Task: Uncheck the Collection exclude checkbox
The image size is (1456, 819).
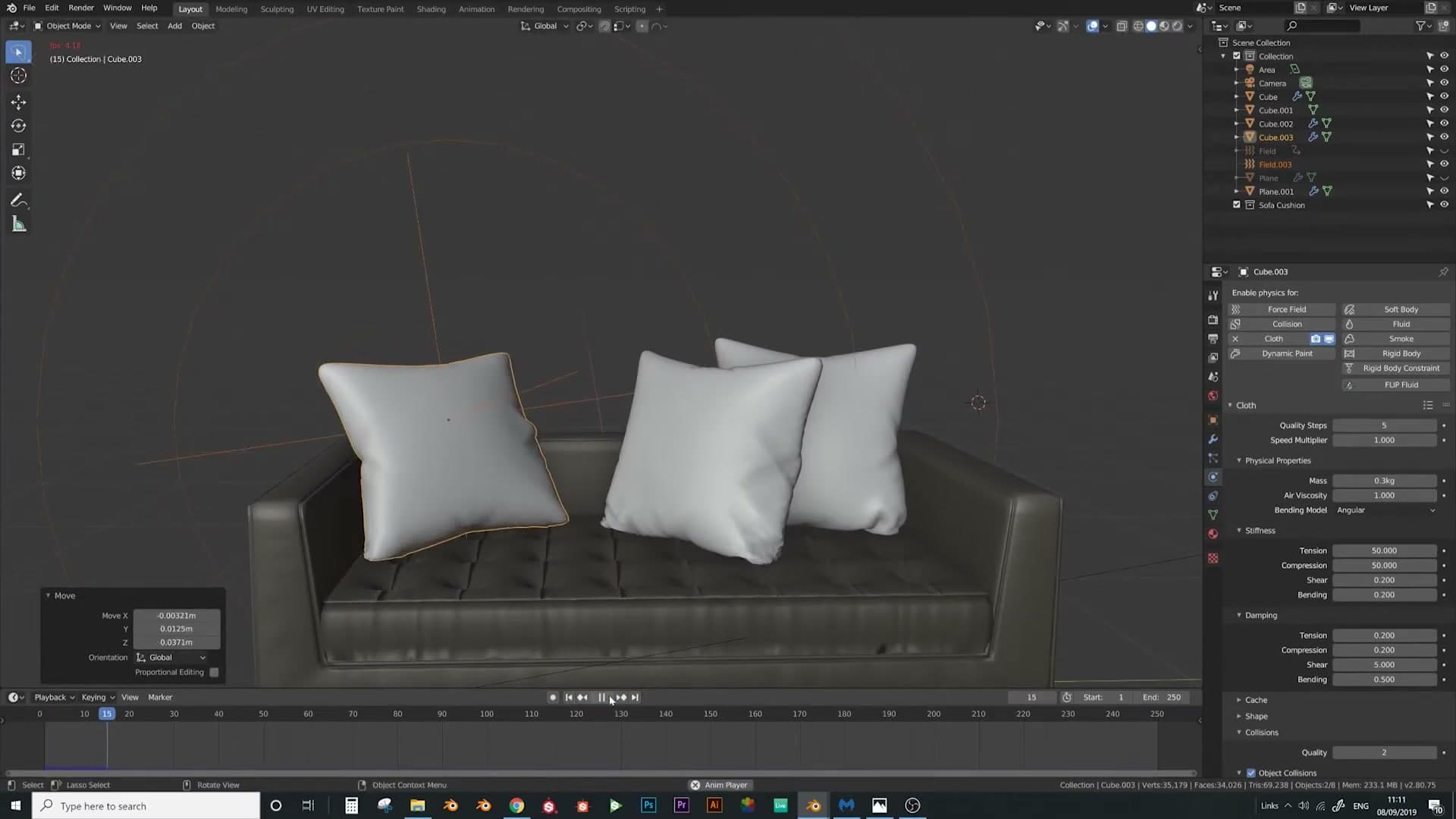Action: (x=1237, y=56)
